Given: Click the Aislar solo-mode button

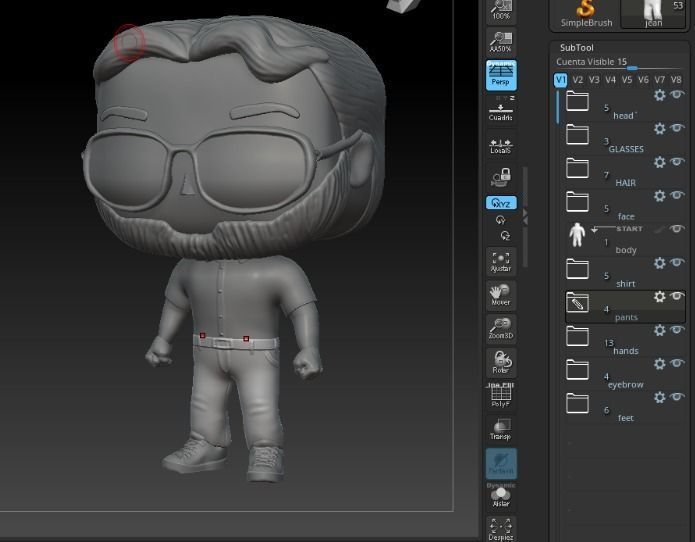Looking at the screenshot, I should [x=501, y=496].
